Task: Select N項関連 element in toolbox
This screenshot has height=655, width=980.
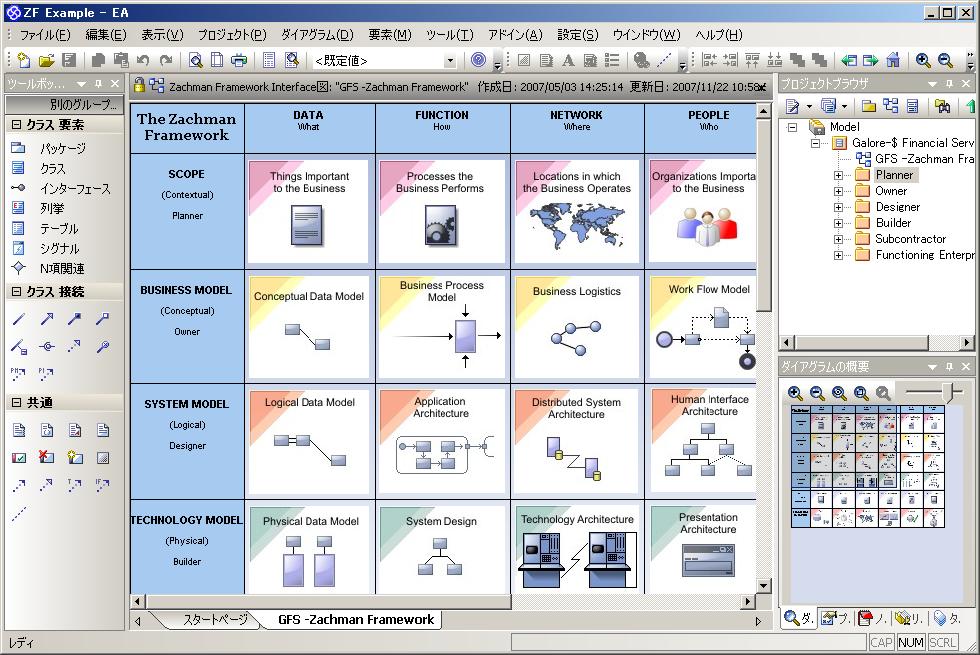Action: pyautogui.click(x=62, y=268)
